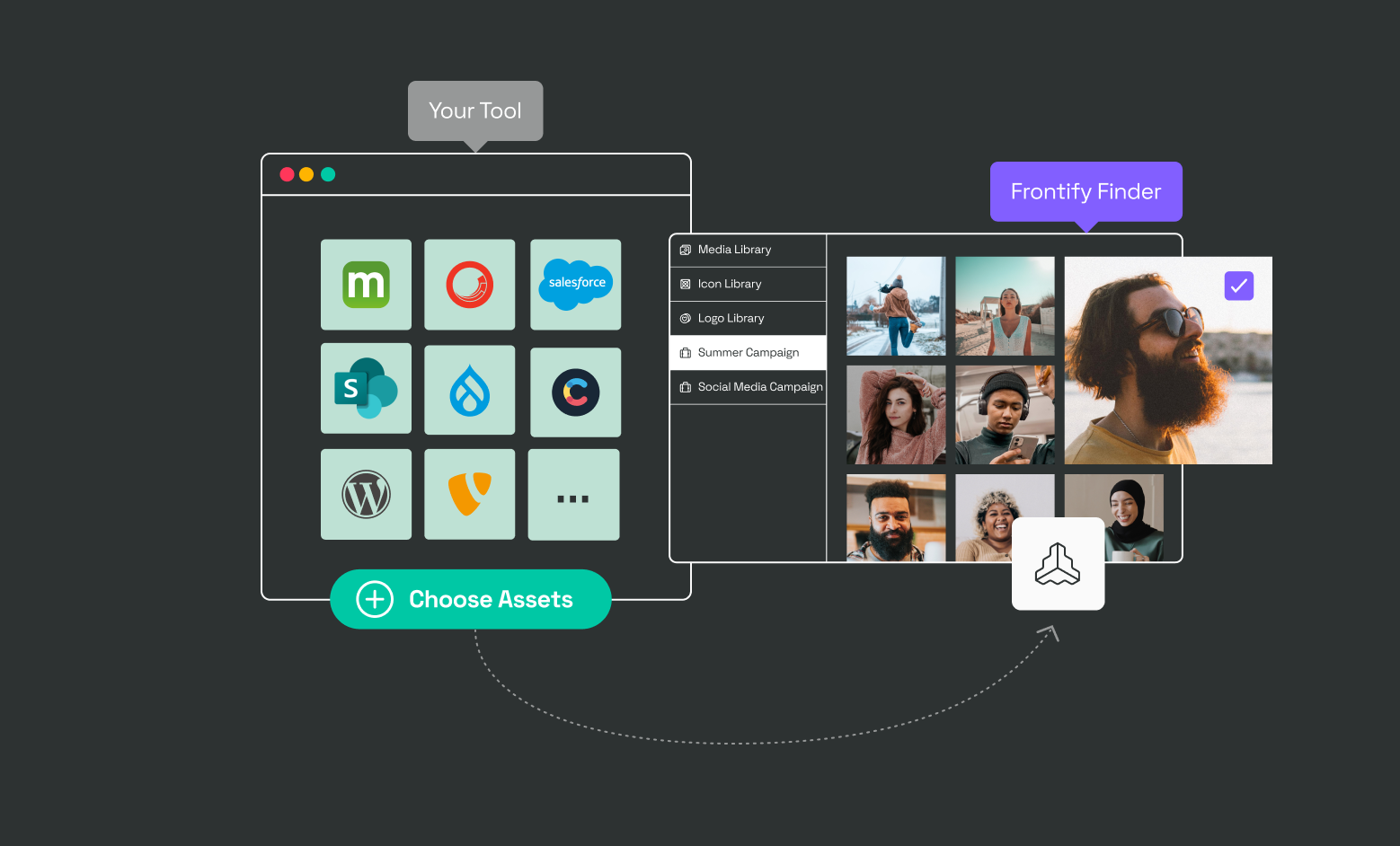The image size is (1400, 846).
Task: Uncheck the purple checkbox on bearded man photo
Action: [1239, 286]
